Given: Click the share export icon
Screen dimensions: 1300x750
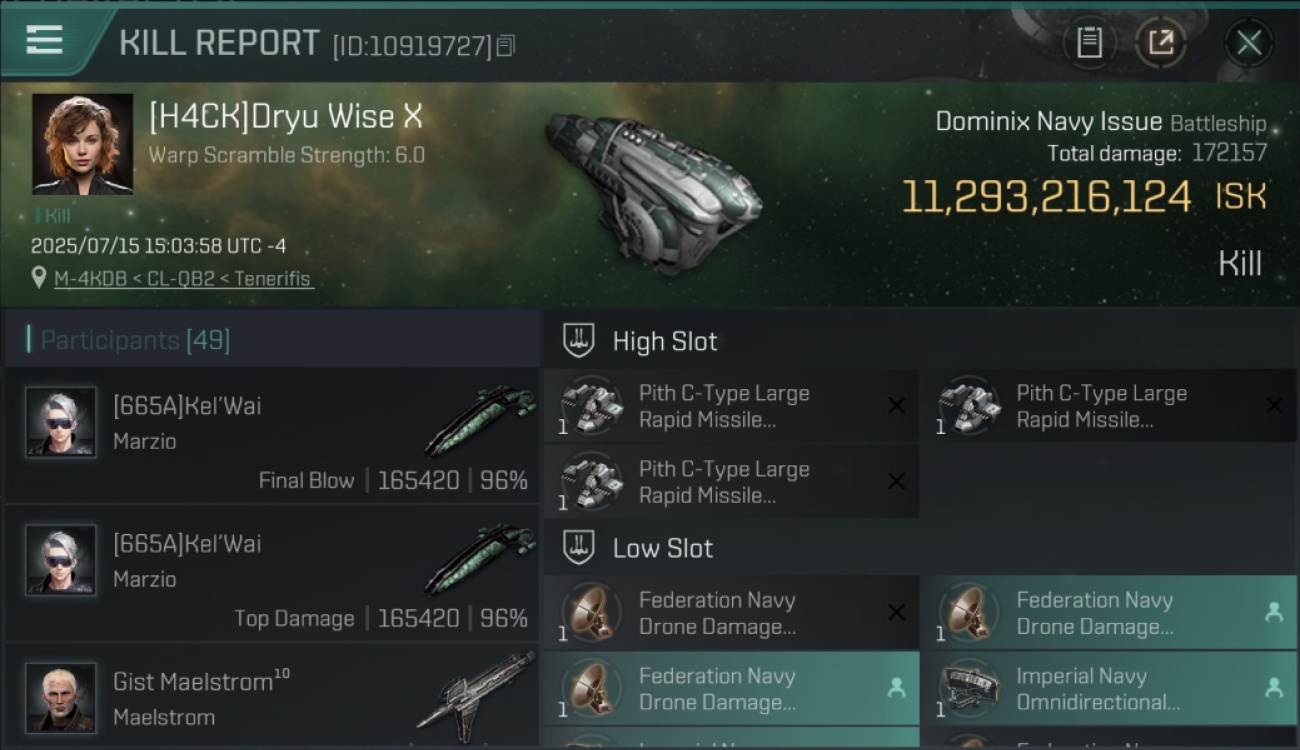Looking at the screenshot, I should (x=1161, y=43).
